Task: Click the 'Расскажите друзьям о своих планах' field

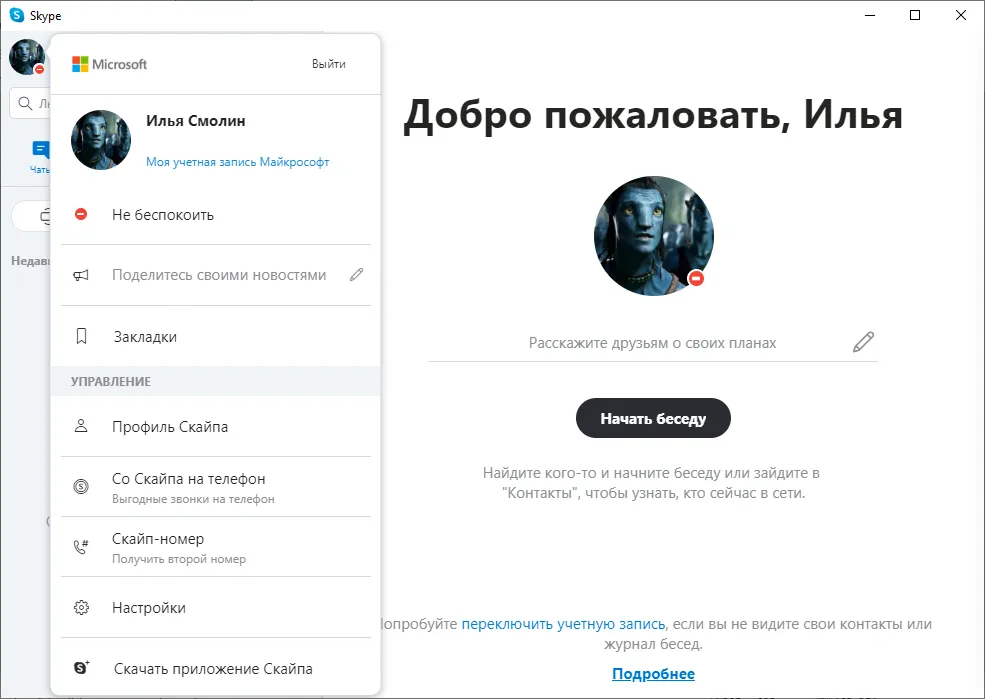Action: [653, 343]
